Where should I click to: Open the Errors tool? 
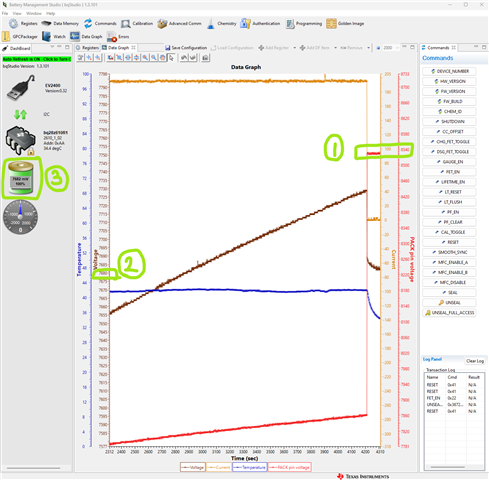118,36
